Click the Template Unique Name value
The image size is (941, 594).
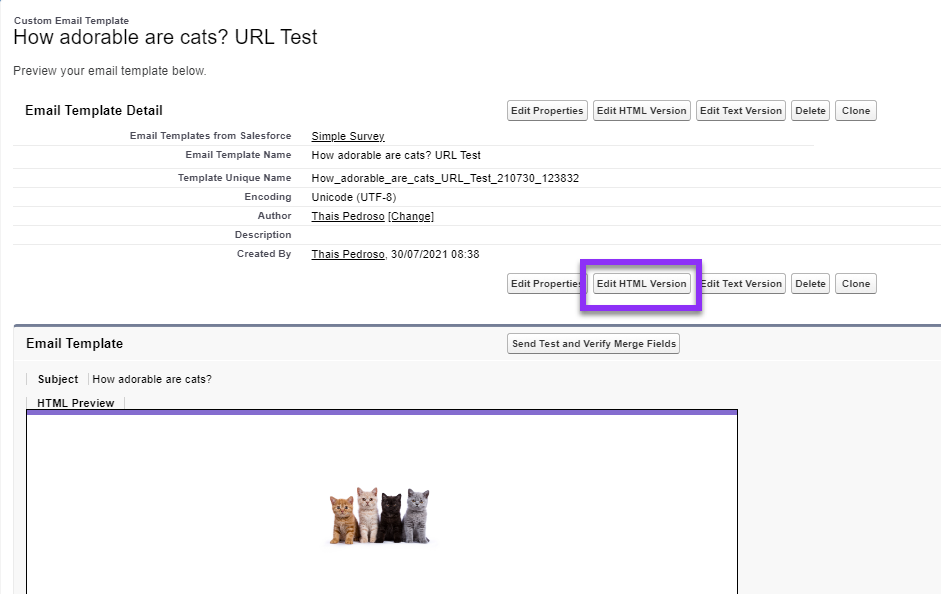click(445, 178)
